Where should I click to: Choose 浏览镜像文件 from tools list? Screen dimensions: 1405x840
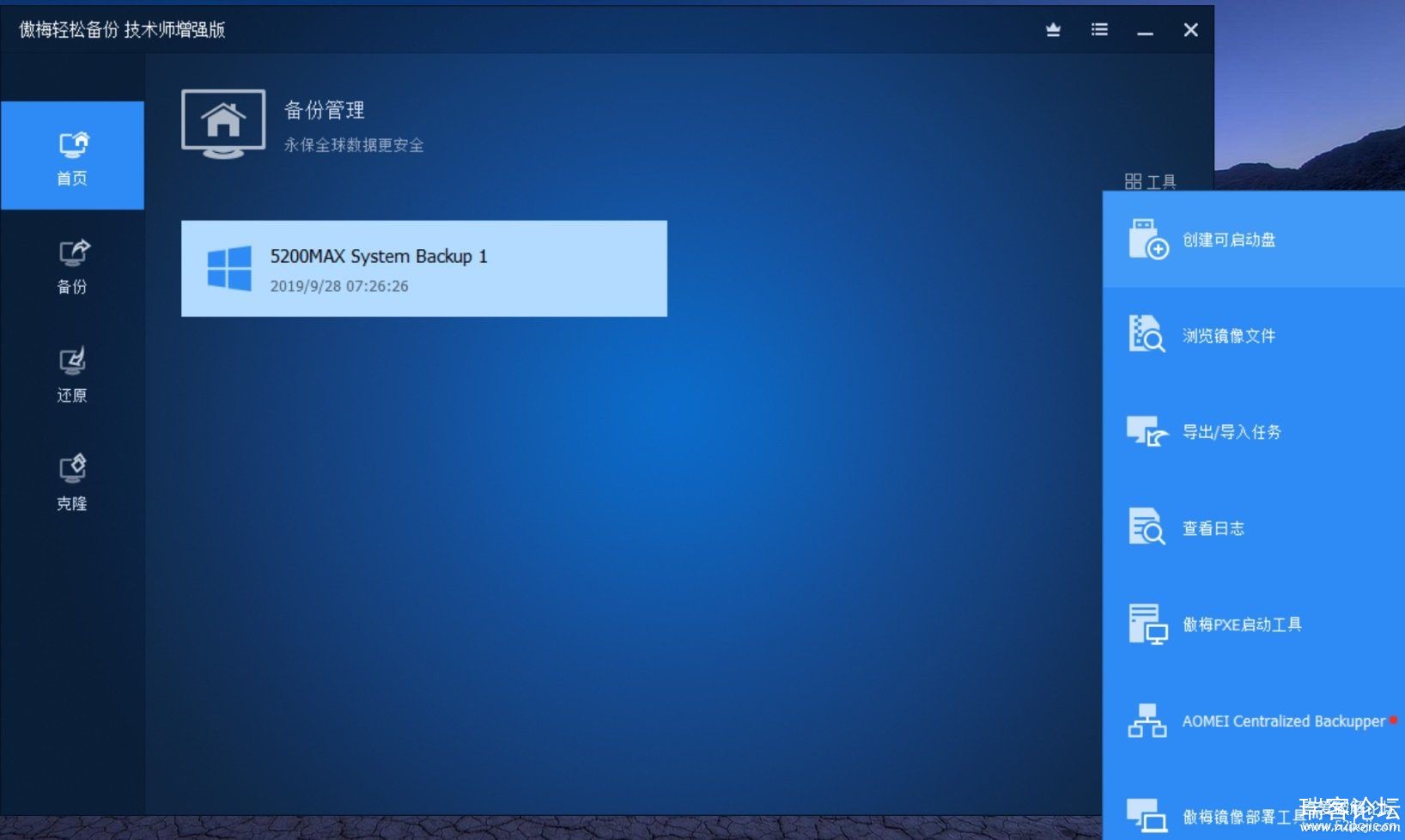[x=1254, y=336]
